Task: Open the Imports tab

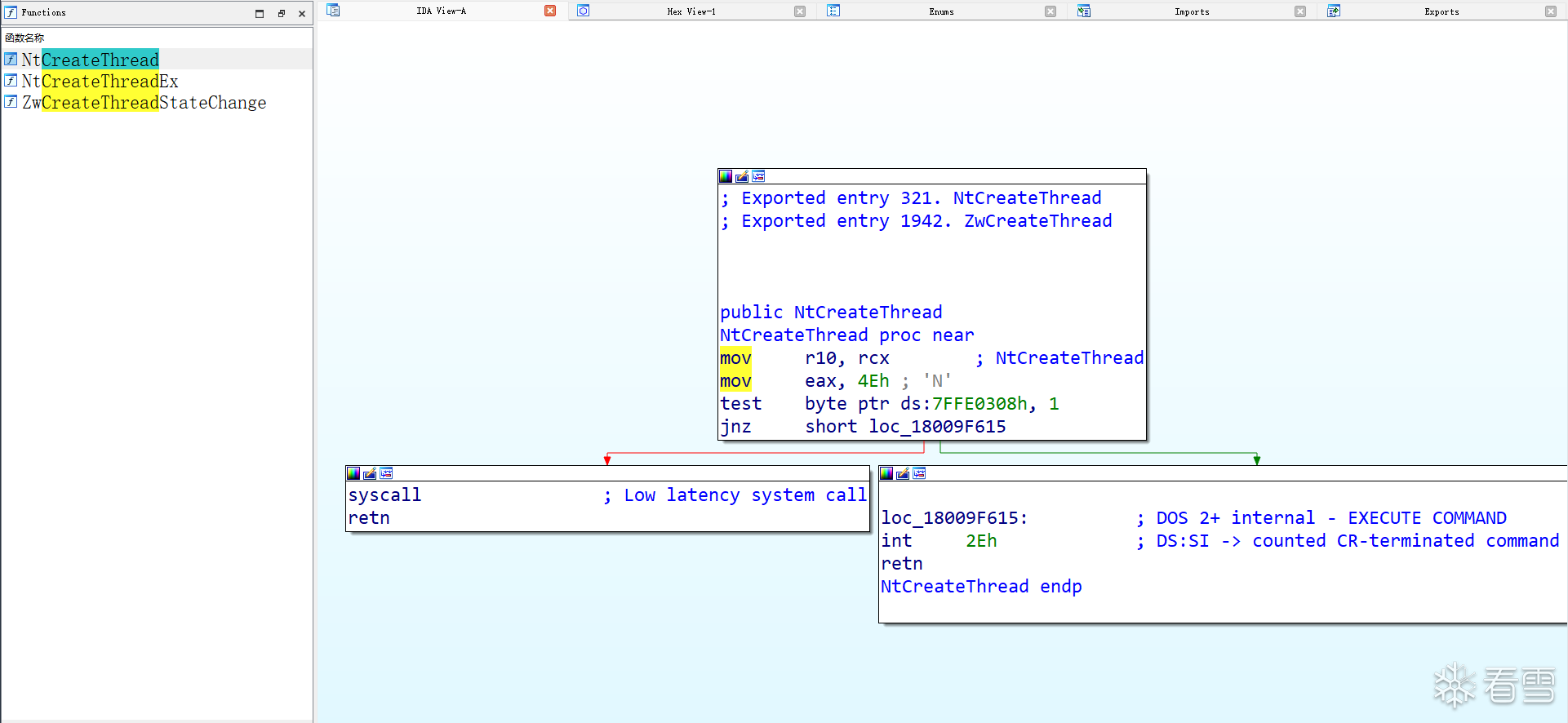Action: (1192, 11)
